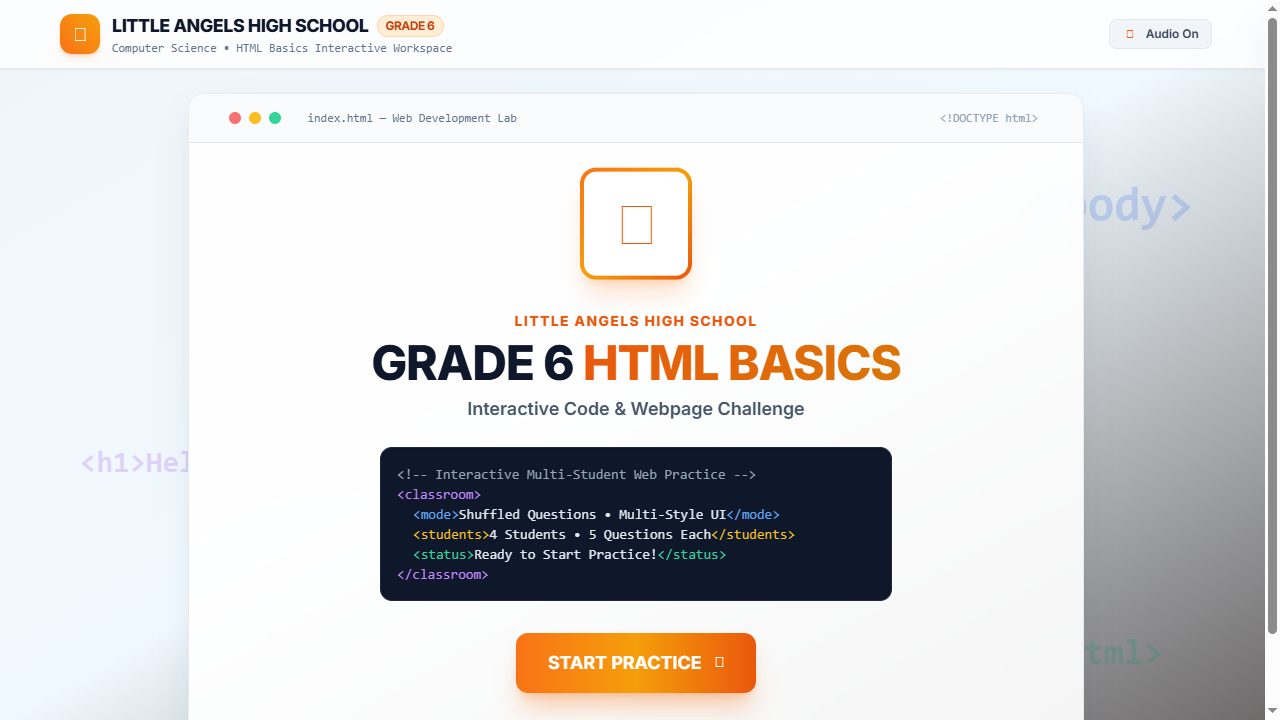Click the green dot in lab window bar
1280x720 pixels.
click(x=275, y=118)
